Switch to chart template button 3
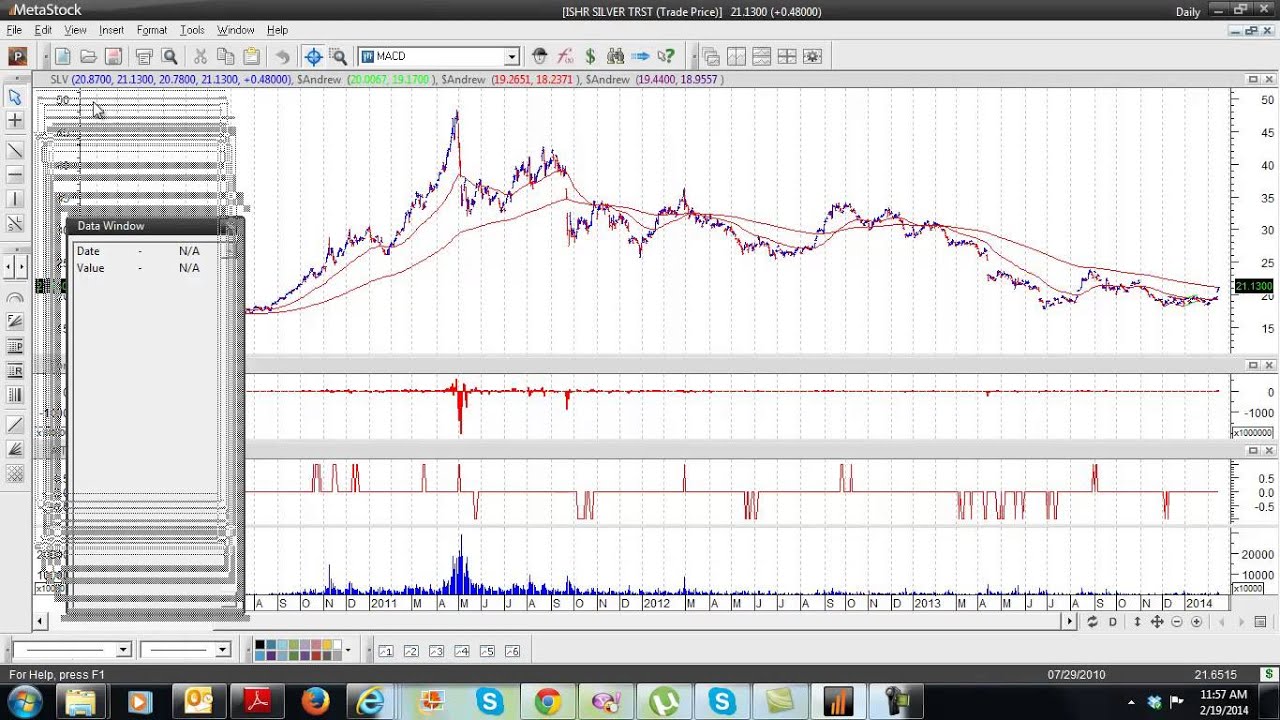1280x720 pixels. click(436, 651)
